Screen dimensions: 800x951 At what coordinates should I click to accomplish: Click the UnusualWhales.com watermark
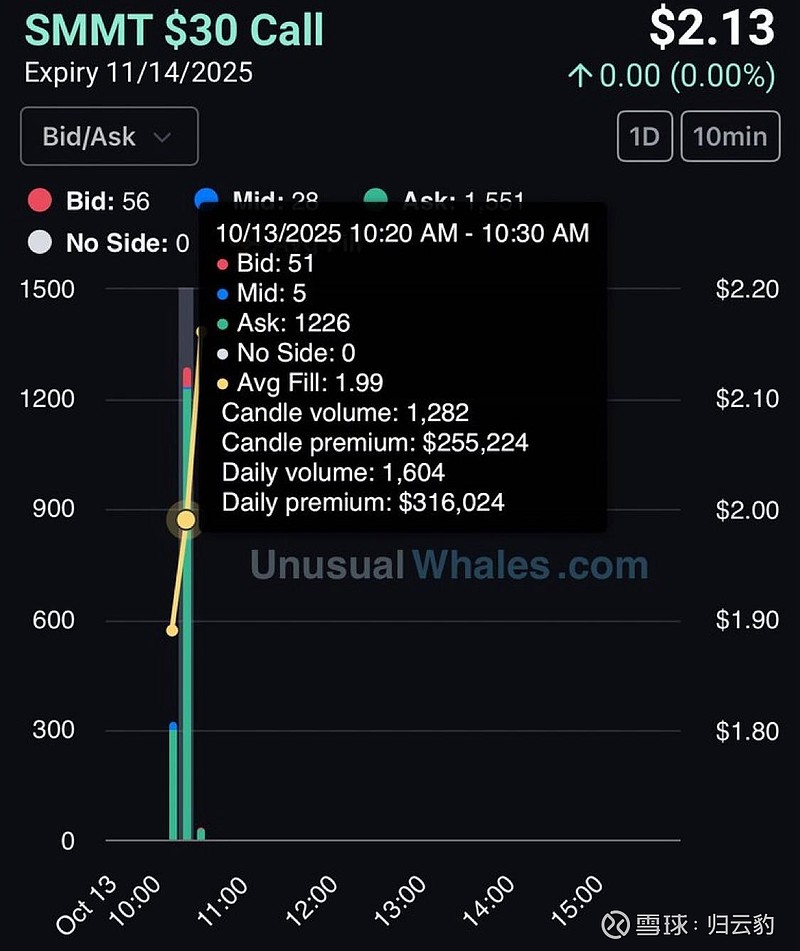(x=449, y=566)
